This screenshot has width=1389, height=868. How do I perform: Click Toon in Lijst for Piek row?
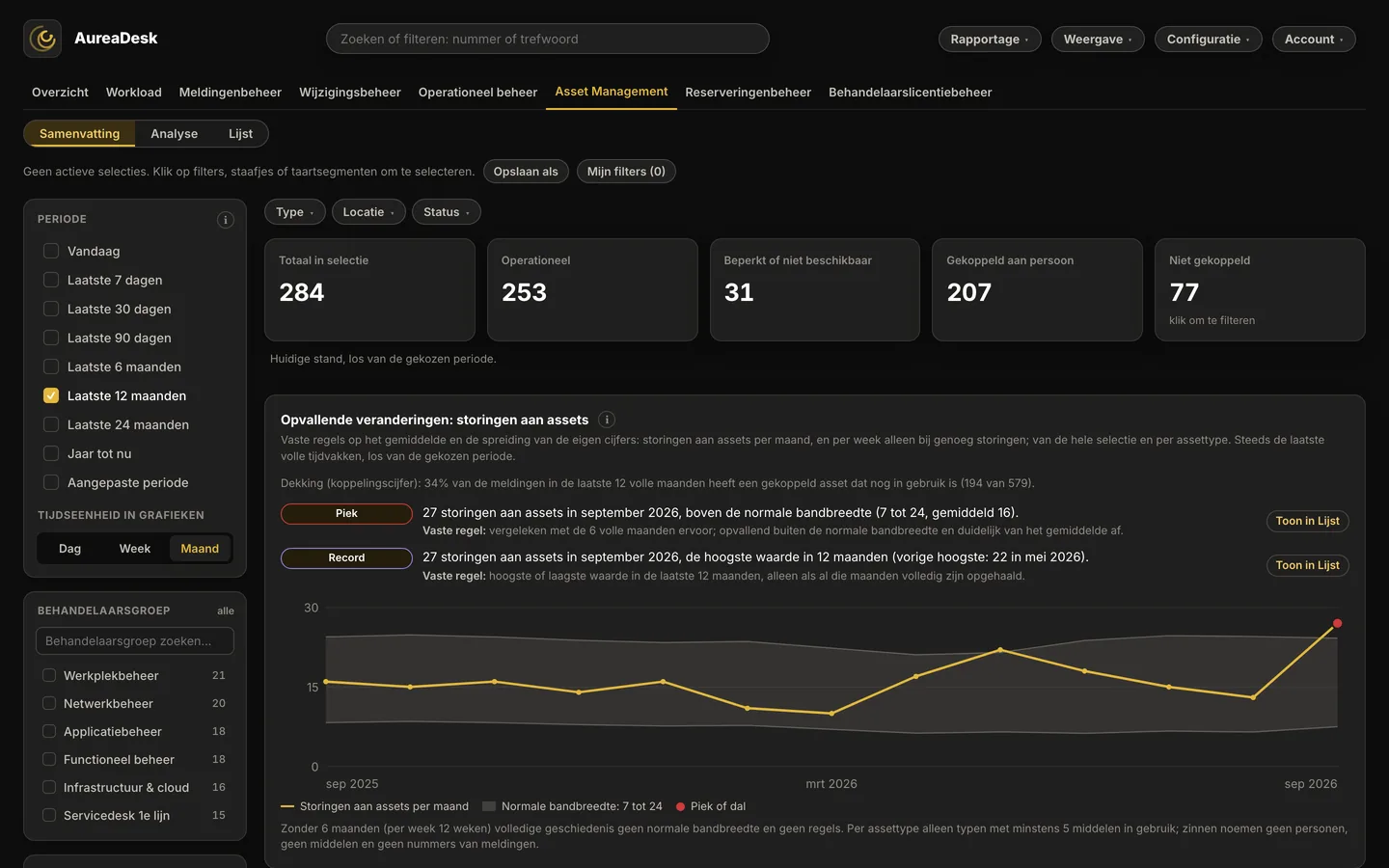(x=1307, y=521)
